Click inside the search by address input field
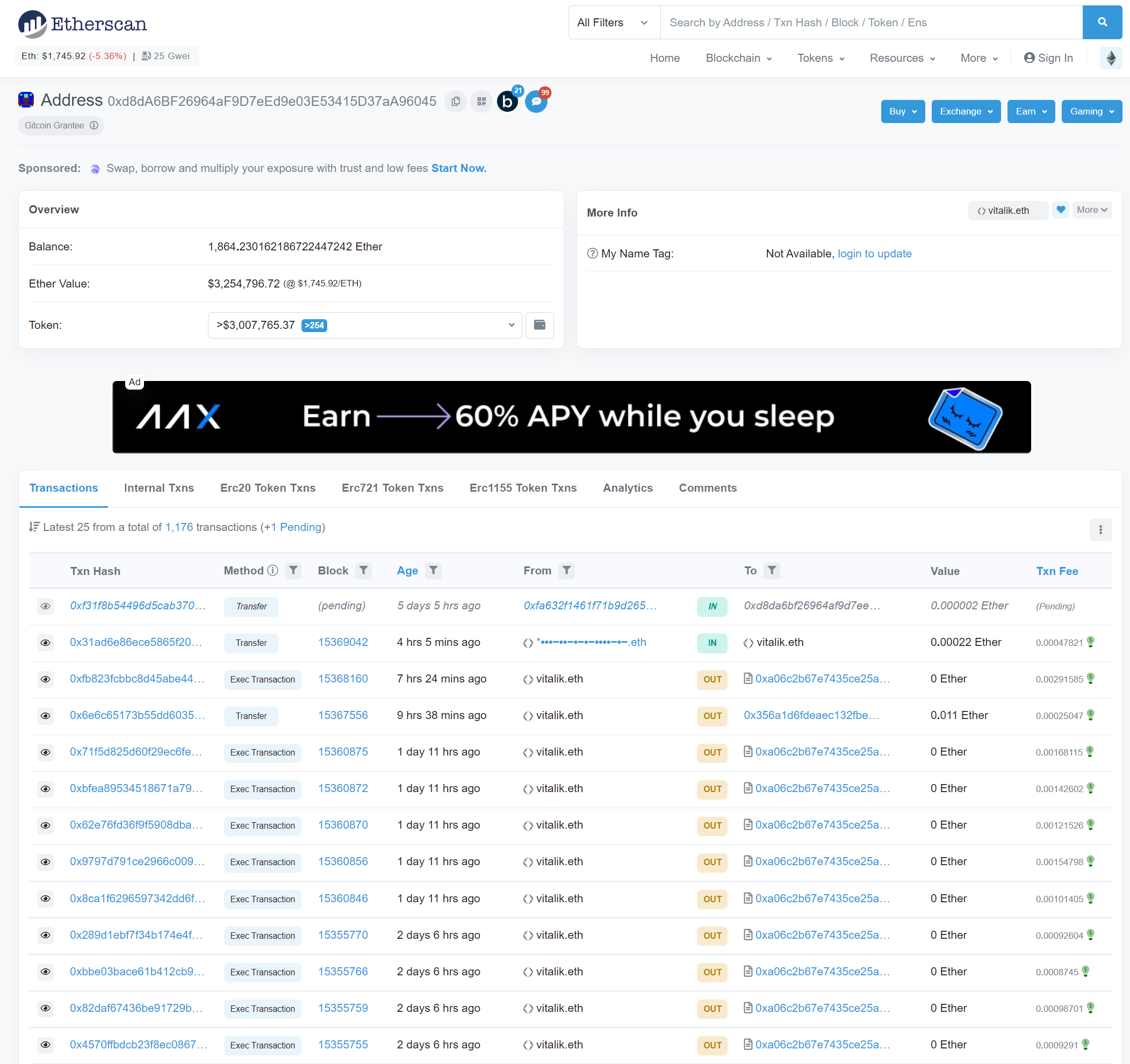This screenshot has width=1130, height=1064. pyautogui.click(x=853, y=22)
